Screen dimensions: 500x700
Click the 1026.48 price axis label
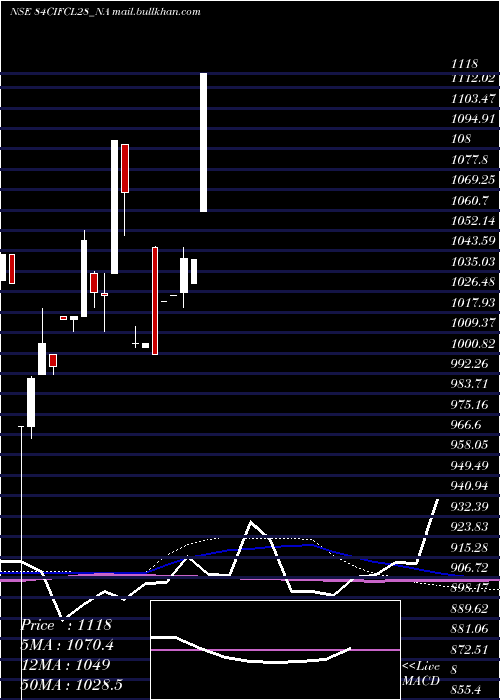(473, 282)
